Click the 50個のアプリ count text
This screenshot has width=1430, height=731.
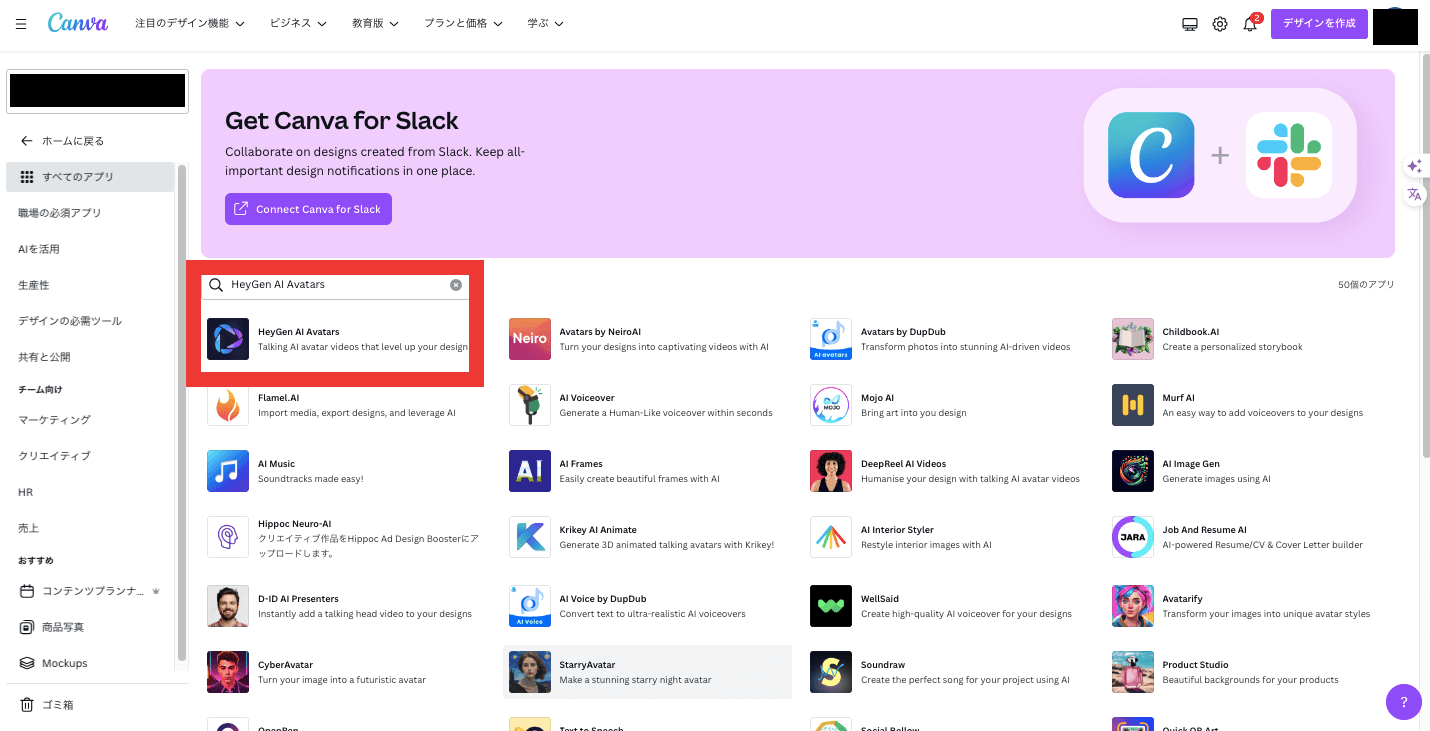[1366, 285]
